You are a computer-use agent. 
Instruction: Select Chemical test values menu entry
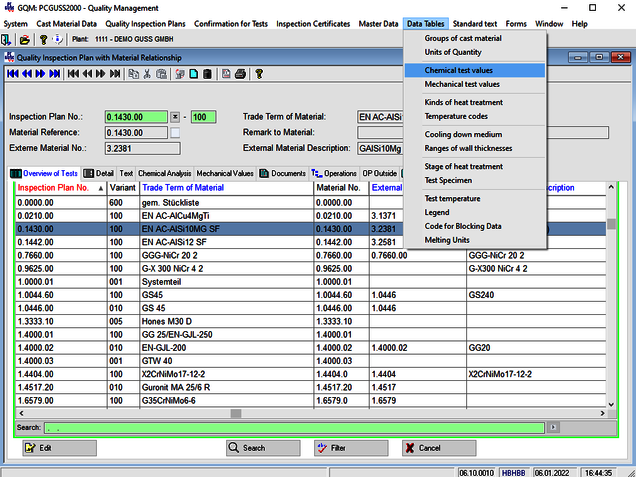(x=458, y=71)
